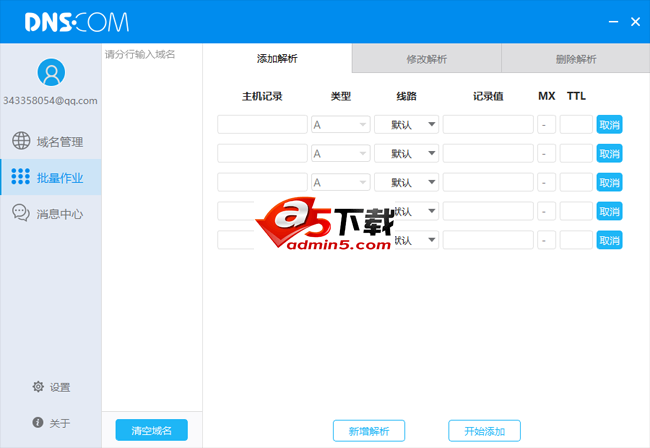Open 线路 dropdown arrow in fourth row
This screenshot has width=650, height=448.
point(432,211)
